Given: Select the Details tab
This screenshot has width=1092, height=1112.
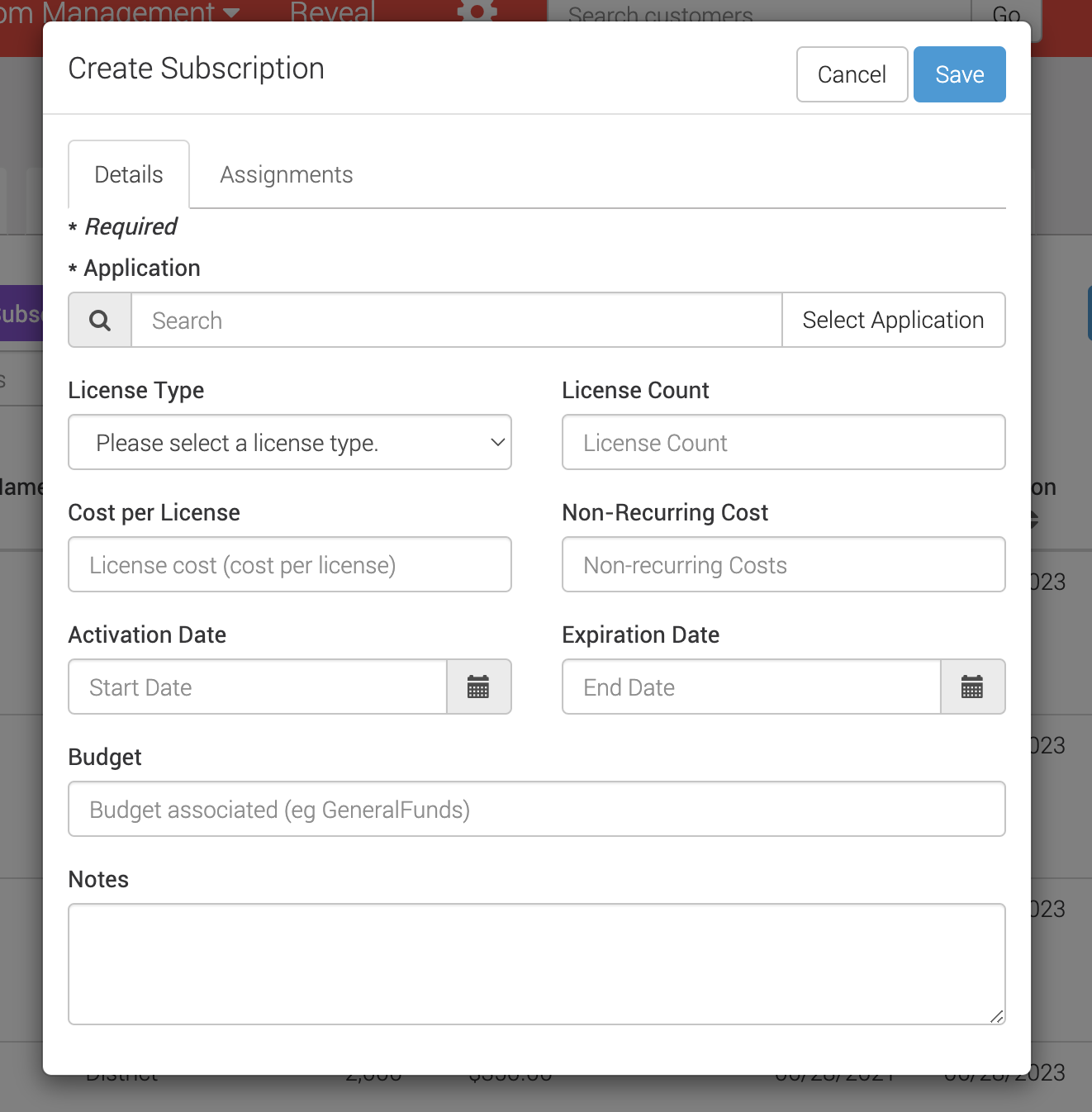Looking at the screenshot, I should (x=129, y=174).
